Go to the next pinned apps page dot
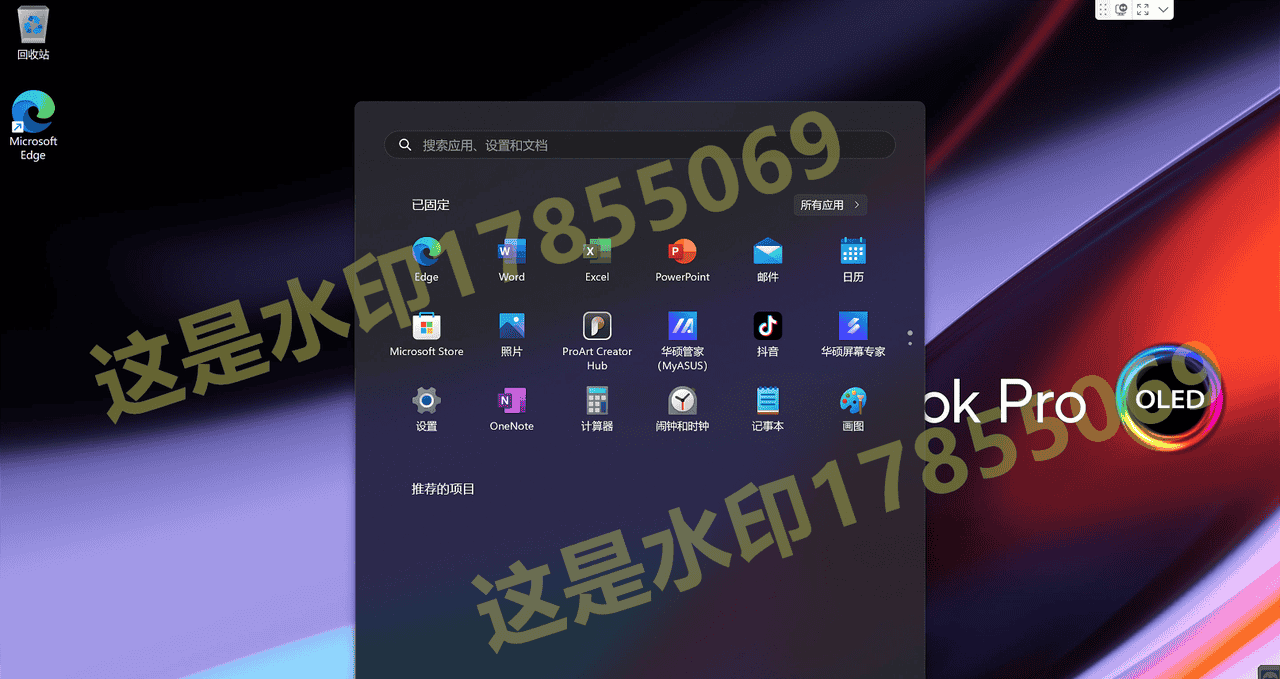The height and width of the screenshot is (679, 1280). tap(910, 343)
